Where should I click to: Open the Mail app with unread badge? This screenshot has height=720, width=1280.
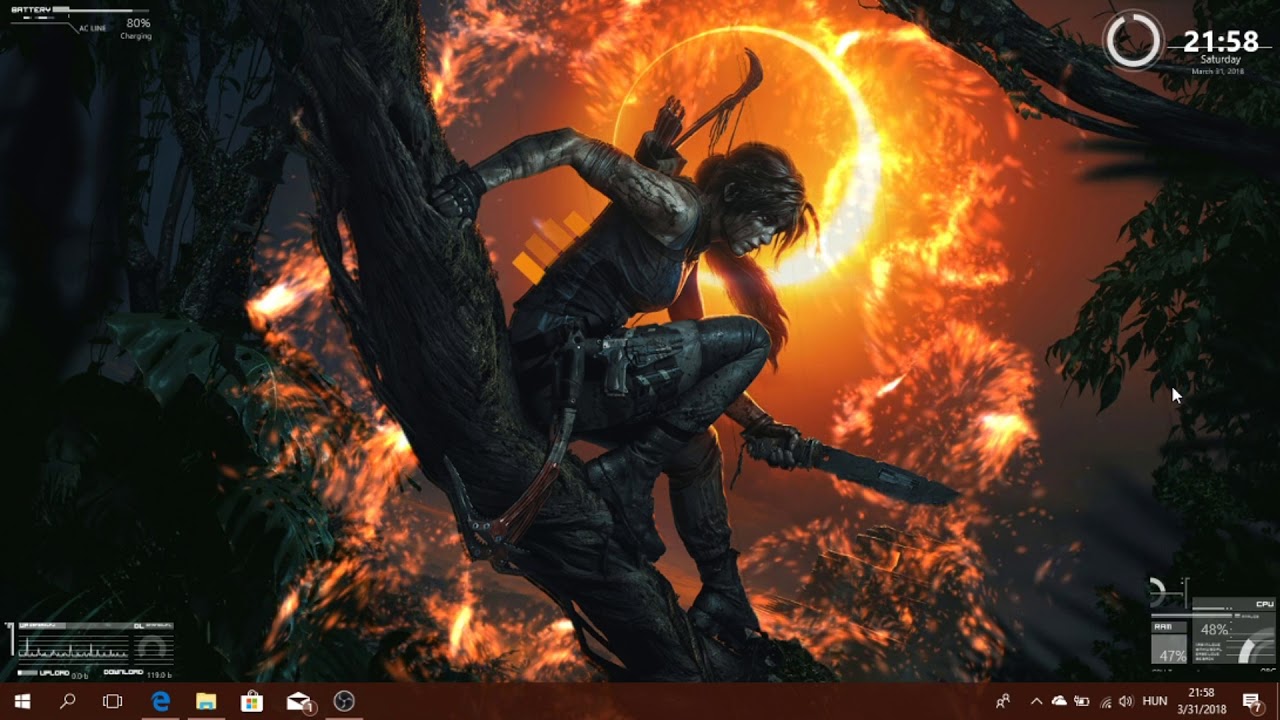300,702
